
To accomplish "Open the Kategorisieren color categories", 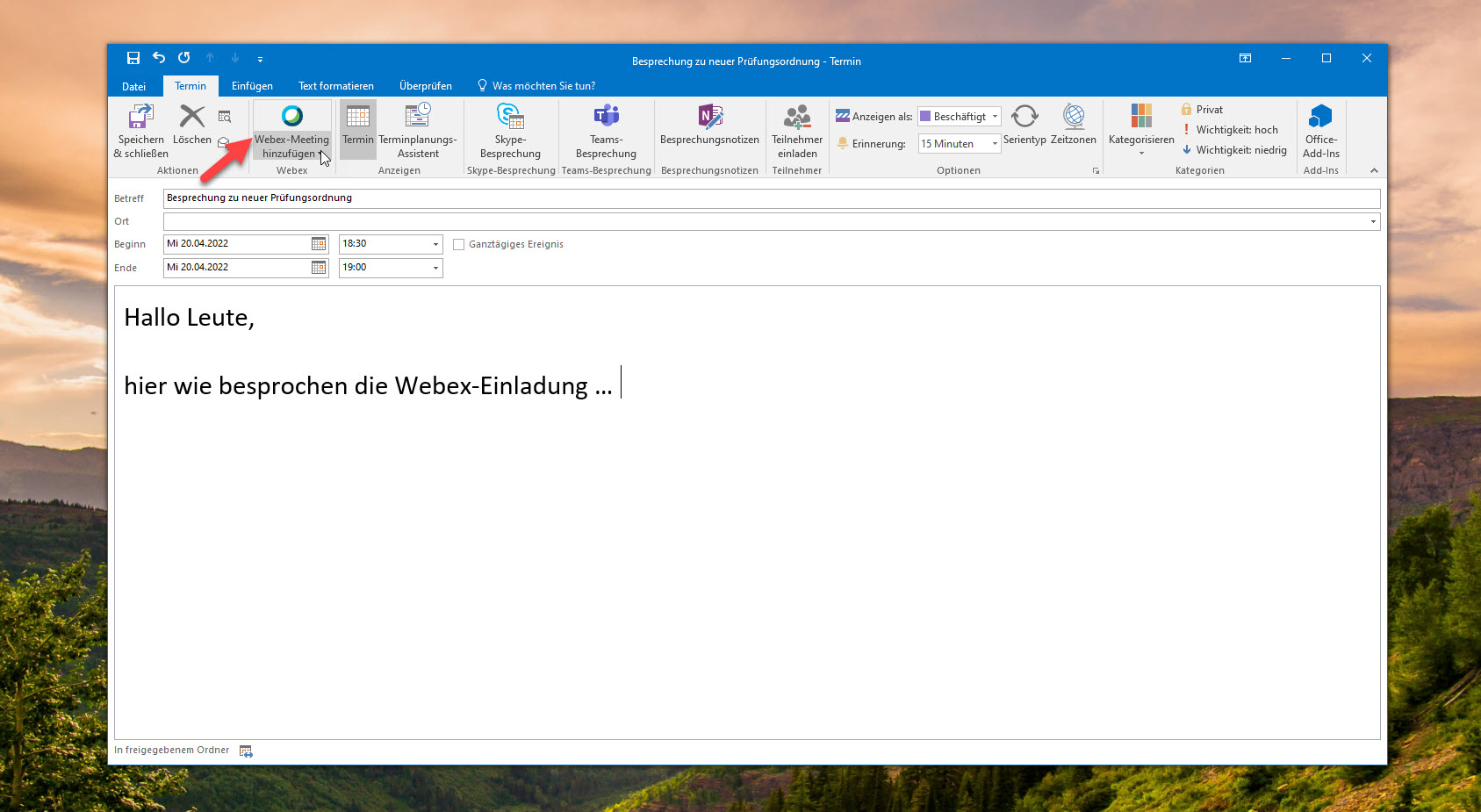I will pos(1141,126).
